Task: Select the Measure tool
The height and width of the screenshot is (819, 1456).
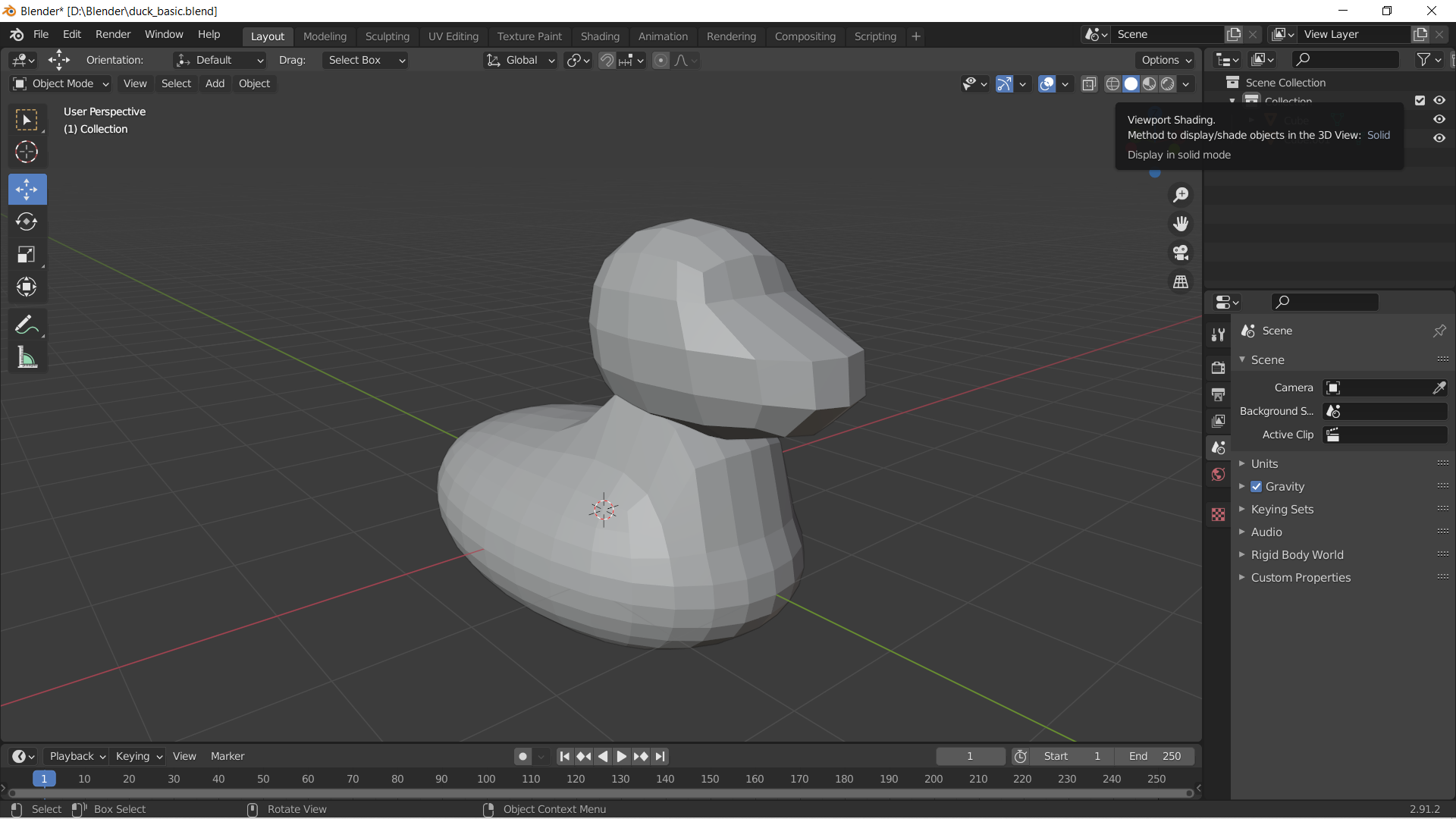Action: [x=27, y=357]
